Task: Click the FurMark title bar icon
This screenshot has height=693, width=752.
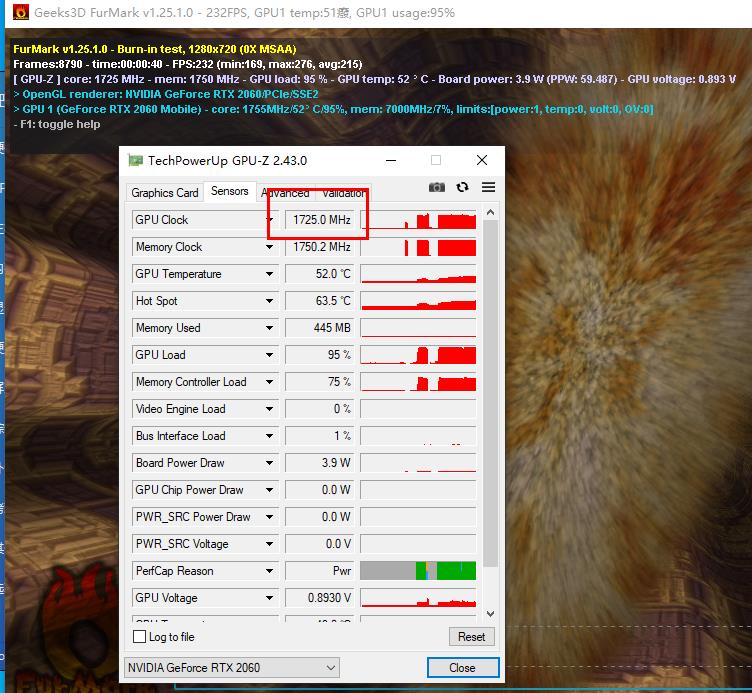Action: pos(21,12)
